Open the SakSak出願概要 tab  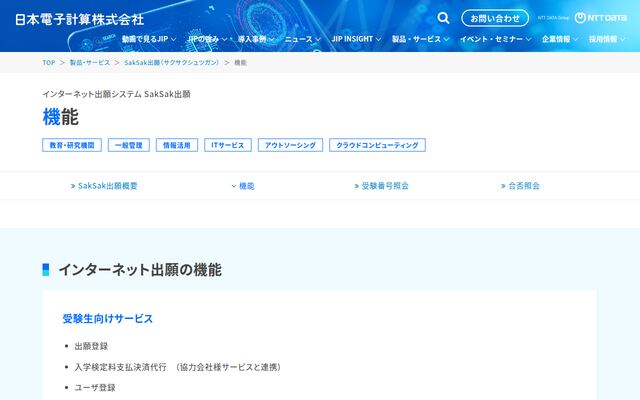click(104, 186)
